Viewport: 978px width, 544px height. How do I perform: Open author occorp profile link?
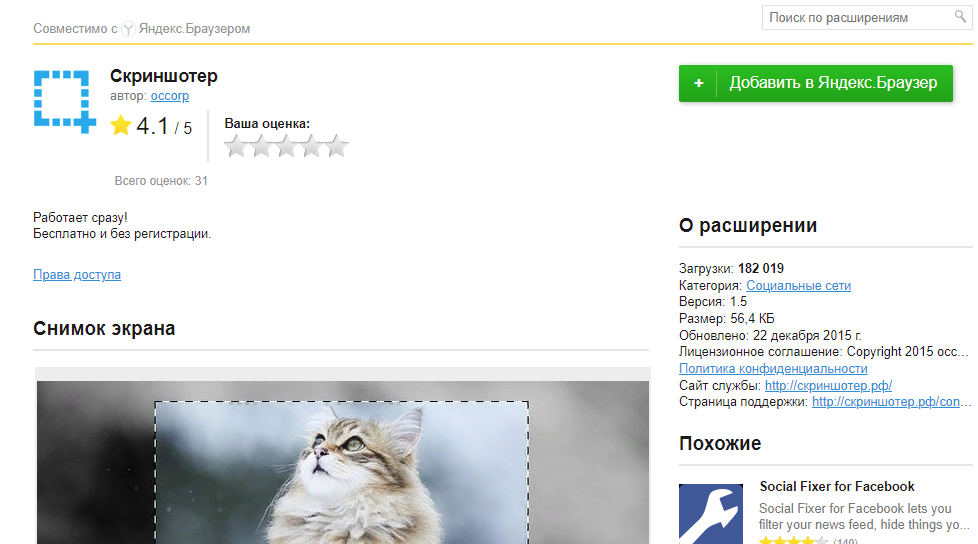(x=170, y=96)
